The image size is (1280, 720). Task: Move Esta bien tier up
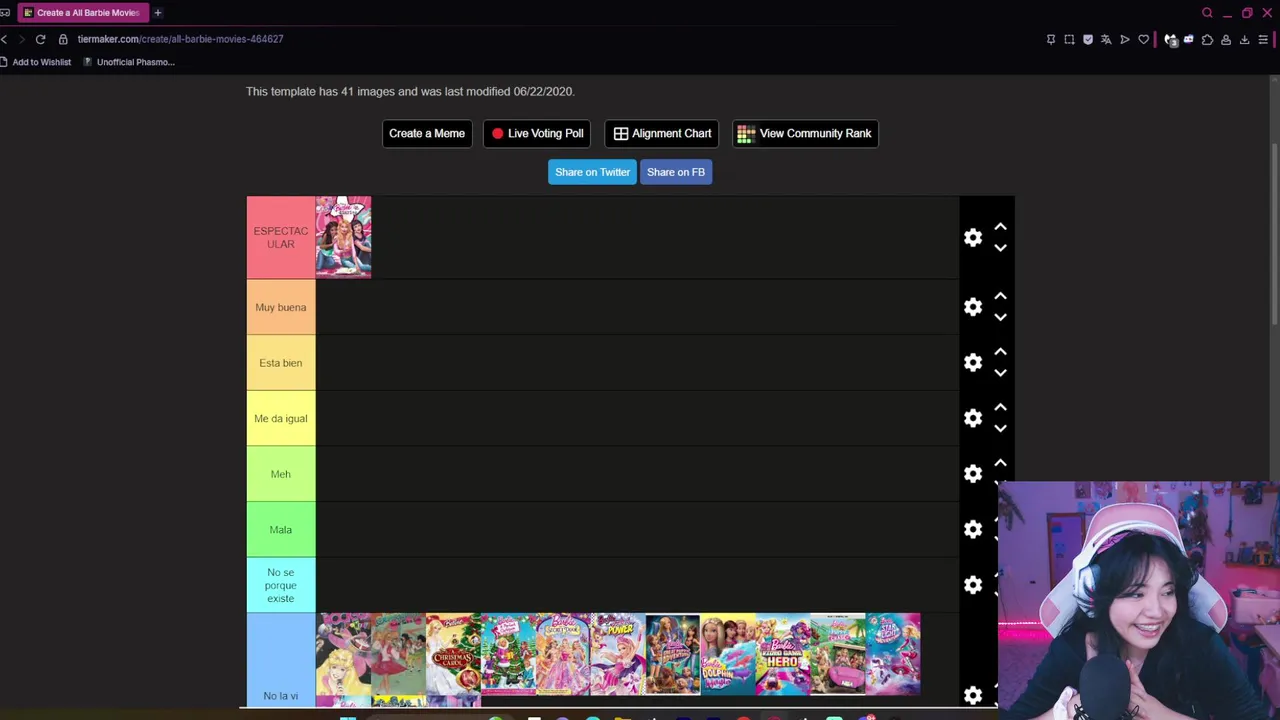pyautogui.click(x=1000, y=353)
